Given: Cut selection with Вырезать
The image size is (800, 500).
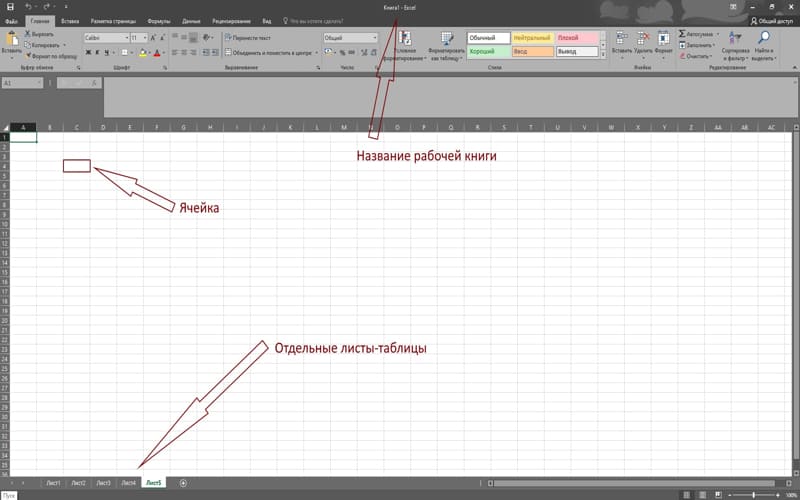Looking at the screenshot, I should pyautogui.click(x=39, y=34).
